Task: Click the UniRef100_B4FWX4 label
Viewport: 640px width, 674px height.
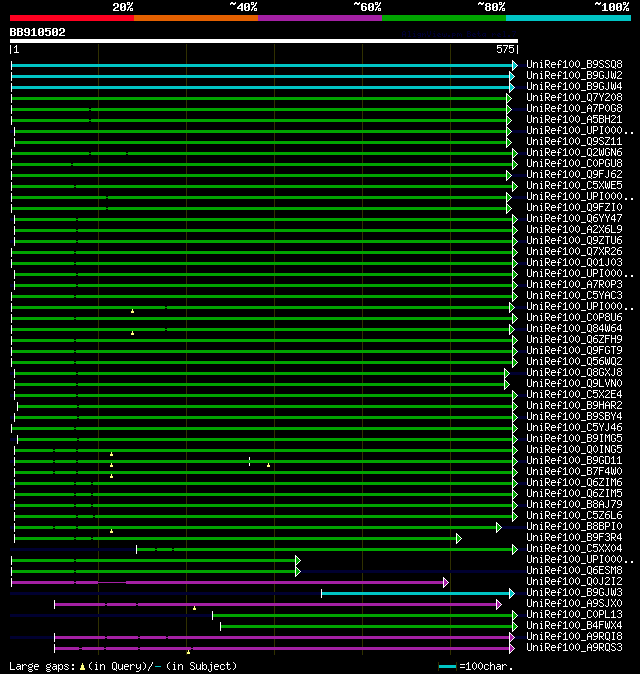Action: tap(574, 626)
